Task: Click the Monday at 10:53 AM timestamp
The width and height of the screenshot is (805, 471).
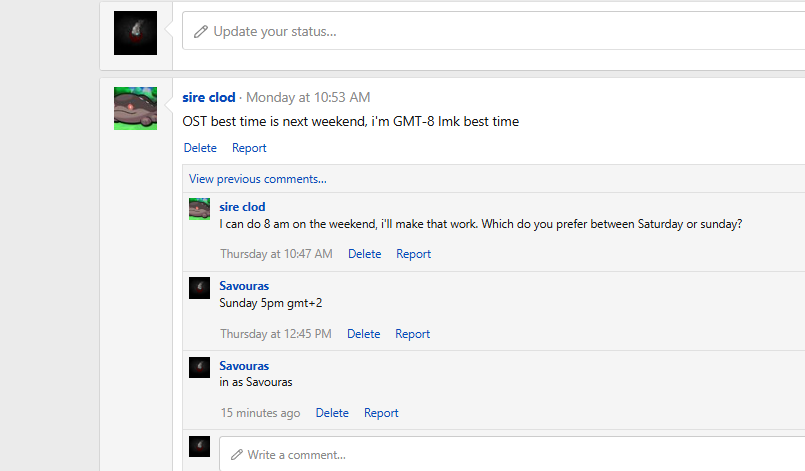Action: (308, 97)
